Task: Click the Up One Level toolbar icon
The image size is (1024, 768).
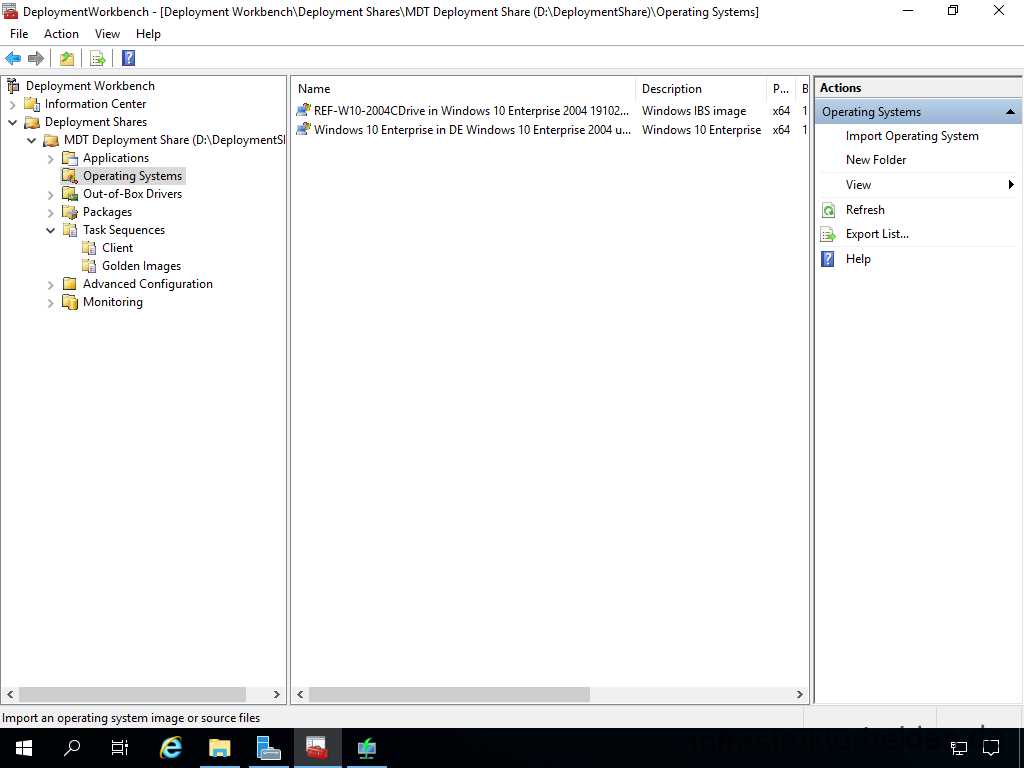Action: coord(67,59)
